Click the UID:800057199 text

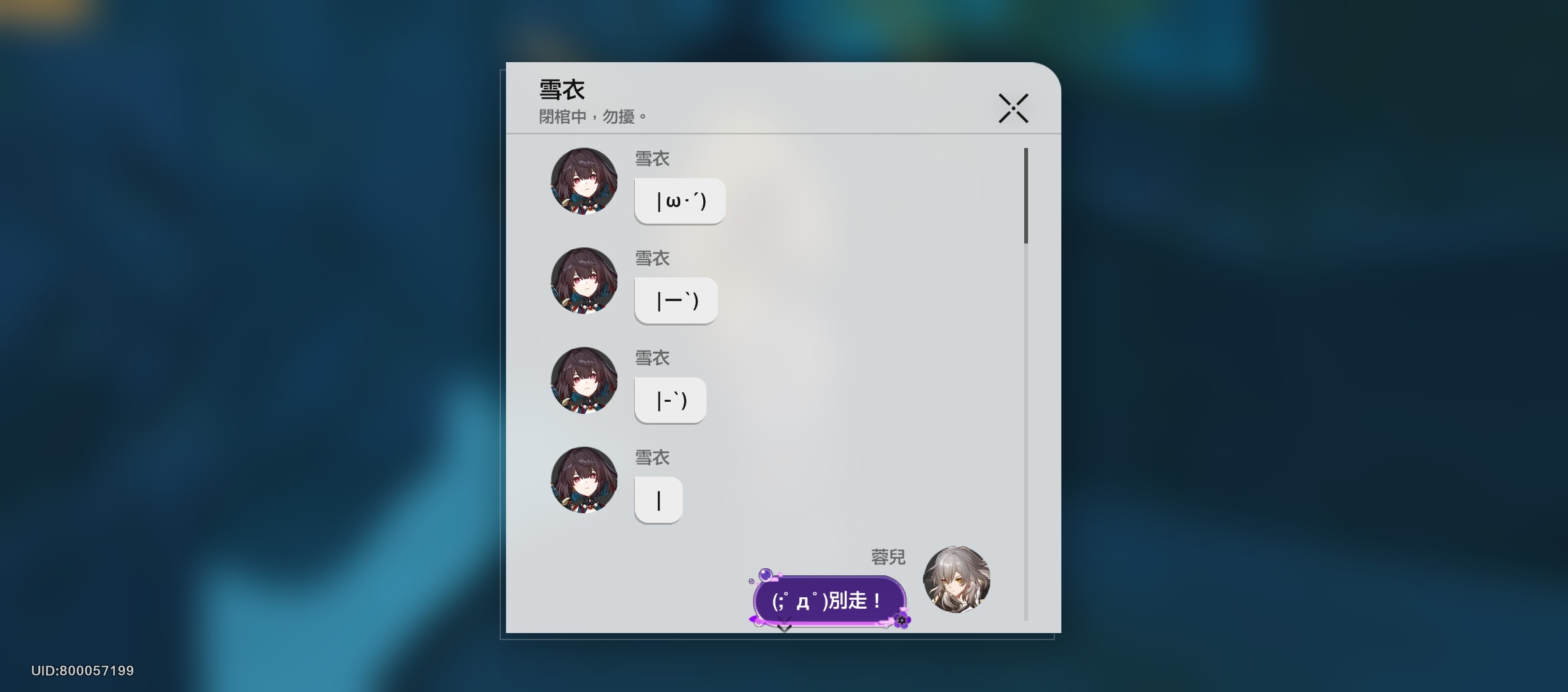[83, 671]
